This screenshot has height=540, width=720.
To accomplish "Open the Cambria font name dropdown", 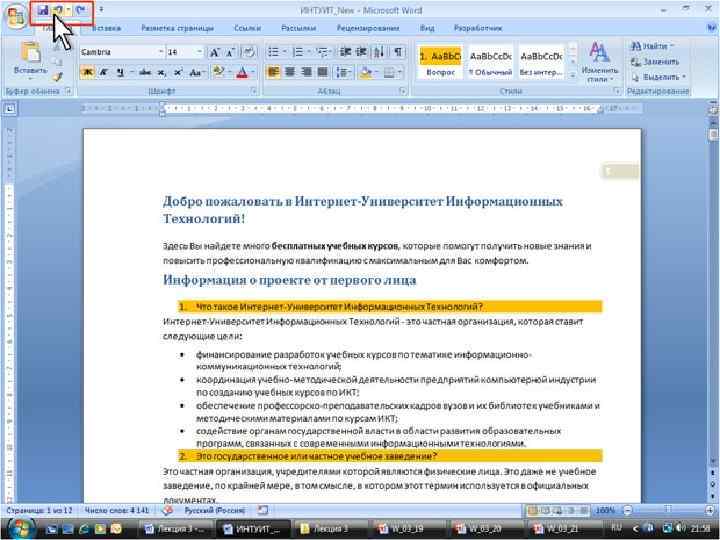I will (161, 52).
